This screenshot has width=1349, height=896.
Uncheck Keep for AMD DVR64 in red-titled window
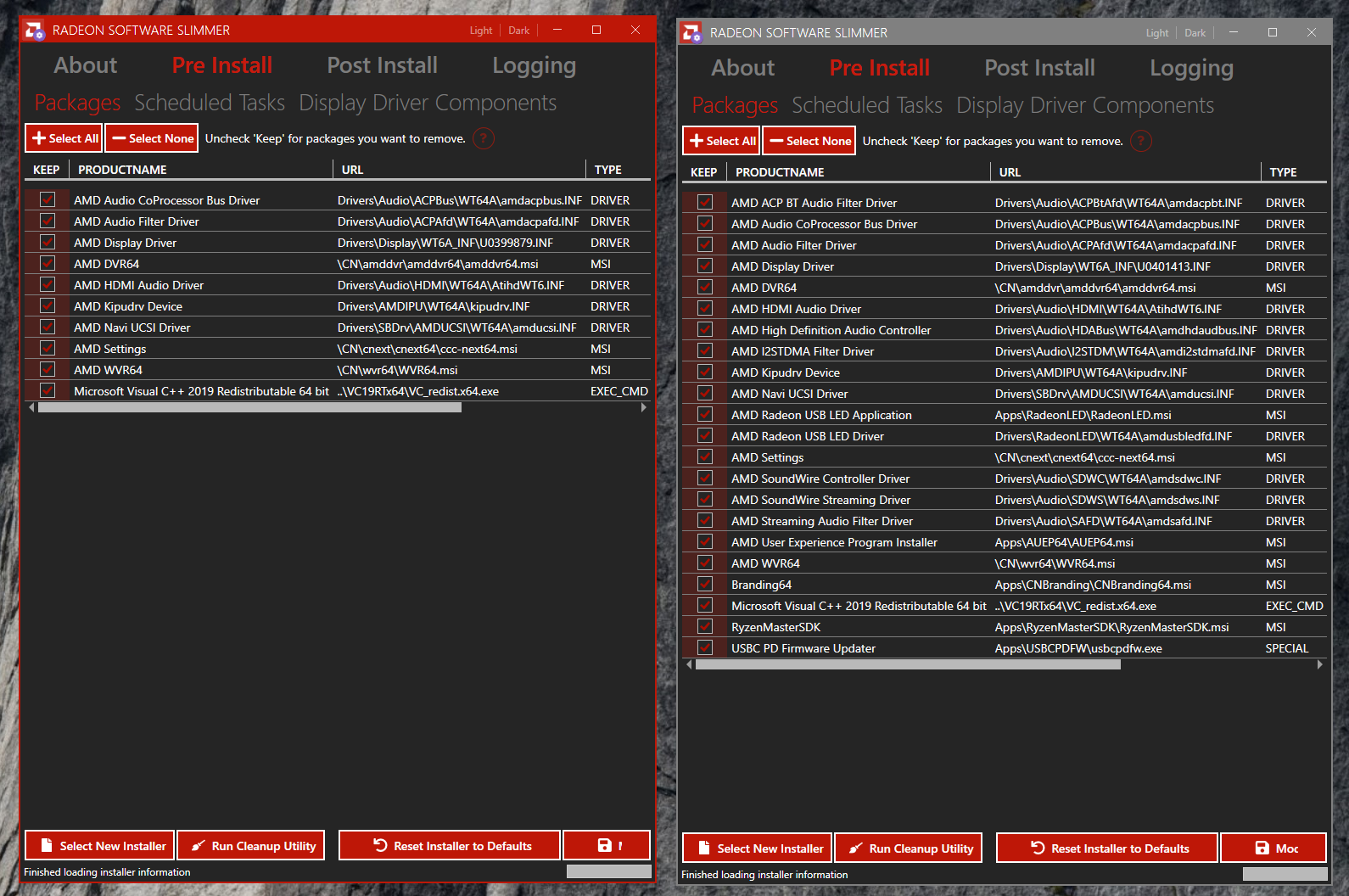(48, 263)
